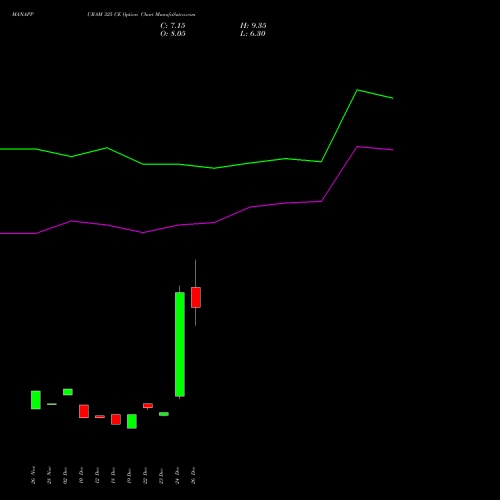Click the 28 Nov date label

(49, 475)
